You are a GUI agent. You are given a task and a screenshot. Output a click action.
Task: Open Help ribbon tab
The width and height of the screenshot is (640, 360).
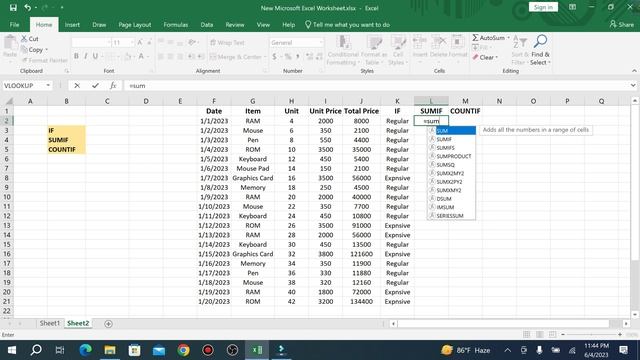[288, 24]
